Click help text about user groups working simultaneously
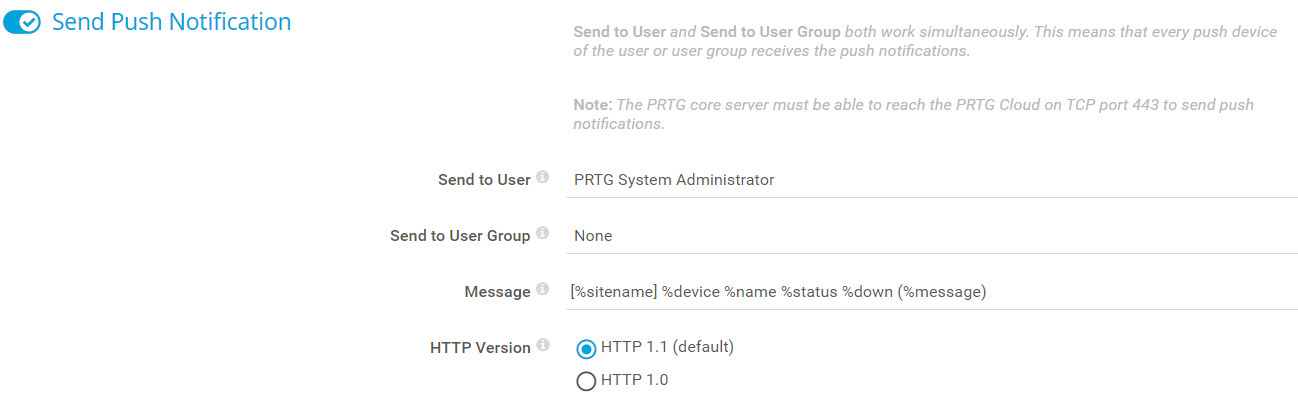The height and width of the screenshot is (397, 1298). 925,41
